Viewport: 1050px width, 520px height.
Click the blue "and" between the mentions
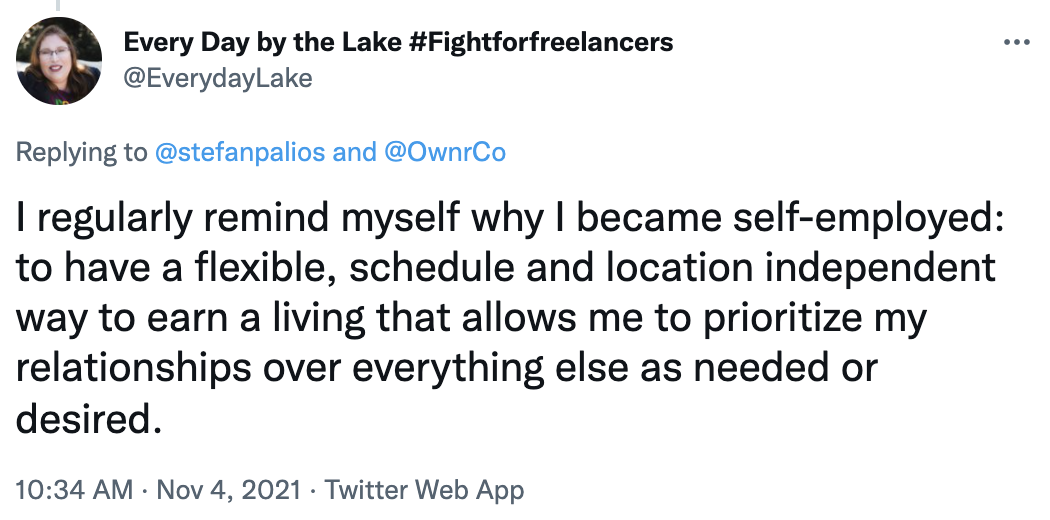coord(354,153)
